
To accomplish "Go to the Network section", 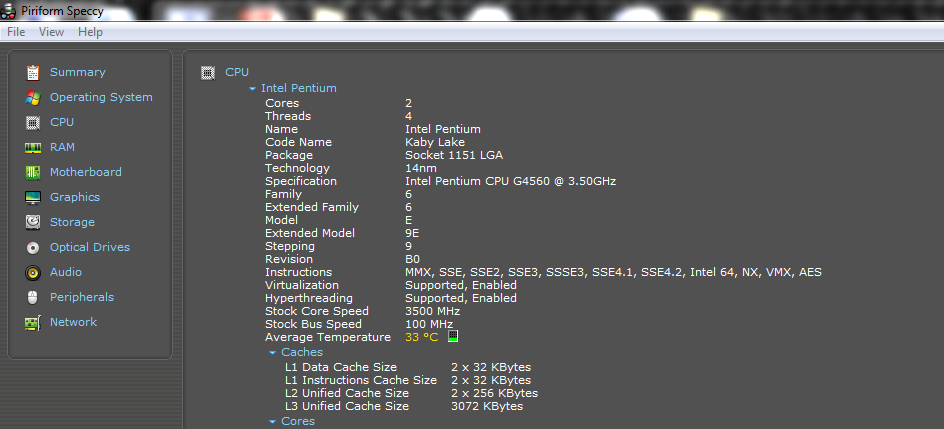I will point(73,323).
